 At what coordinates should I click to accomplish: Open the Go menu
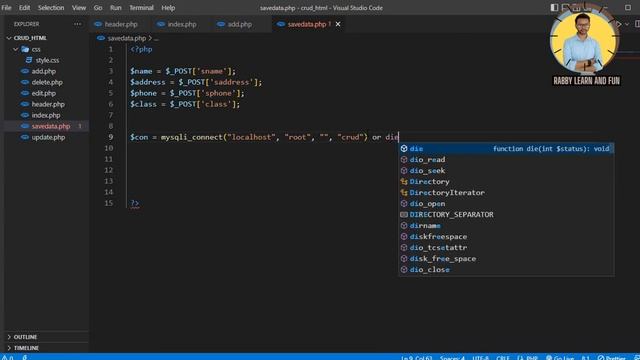[98, 8]
